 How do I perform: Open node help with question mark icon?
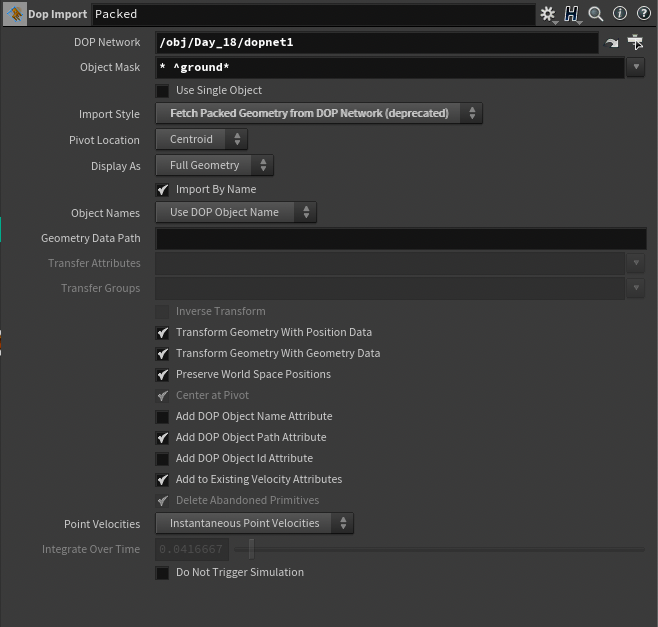(644, 14)
